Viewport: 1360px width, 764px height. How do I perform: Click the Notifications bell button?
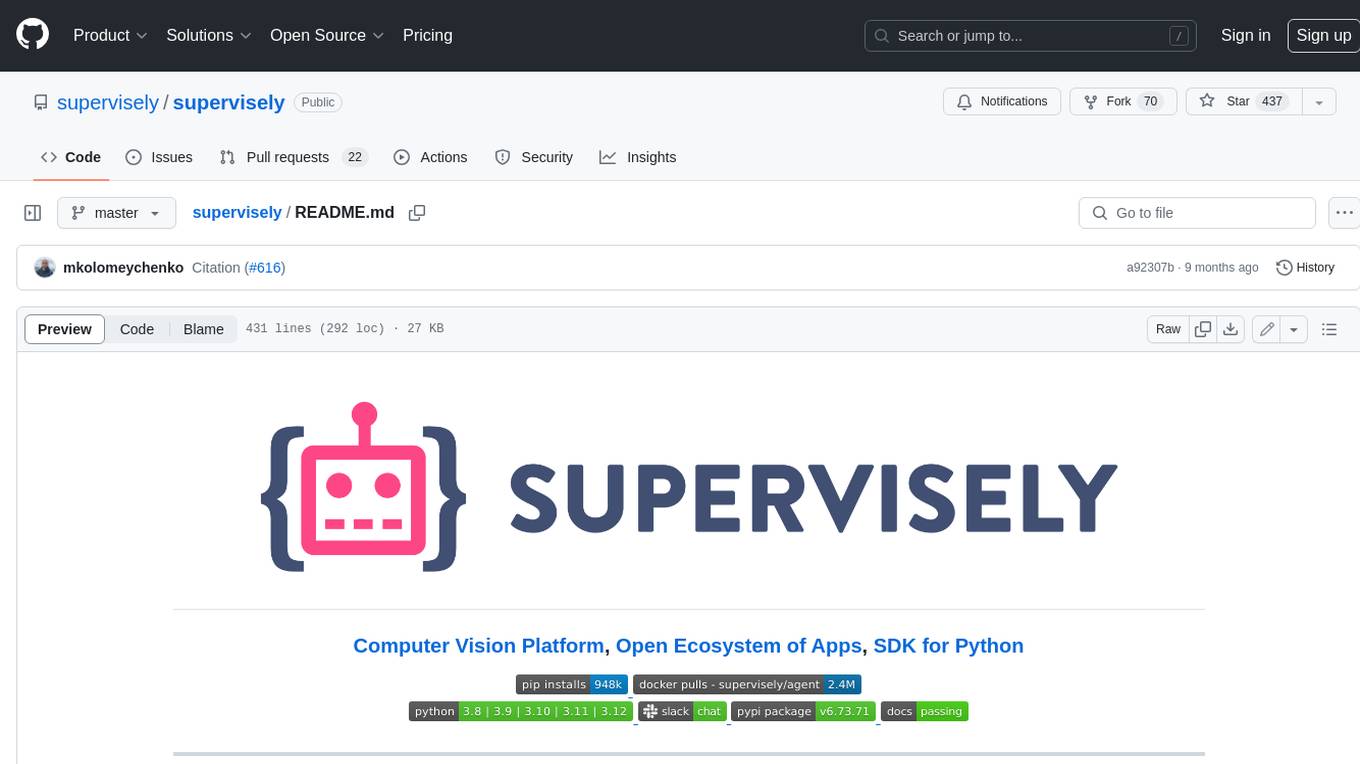pyautogui.click(x=1002, y=102)
